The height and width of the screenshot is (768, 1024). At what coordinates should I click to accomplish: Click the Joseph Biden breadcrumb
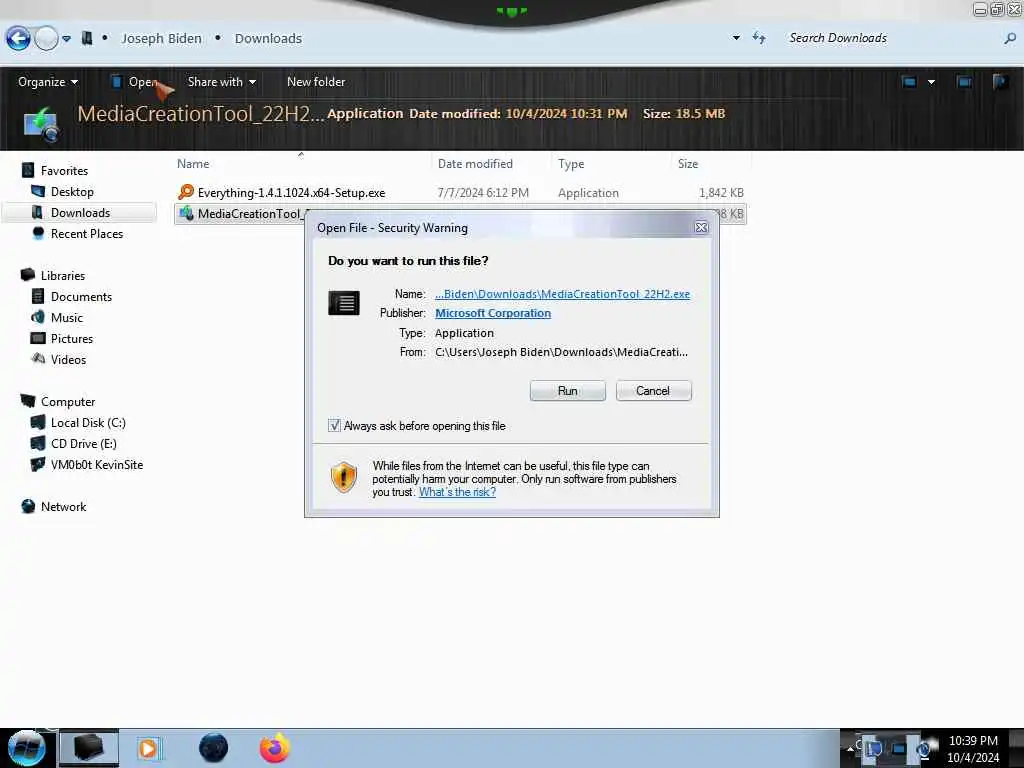pyautogui.click(x=161, y=39)
